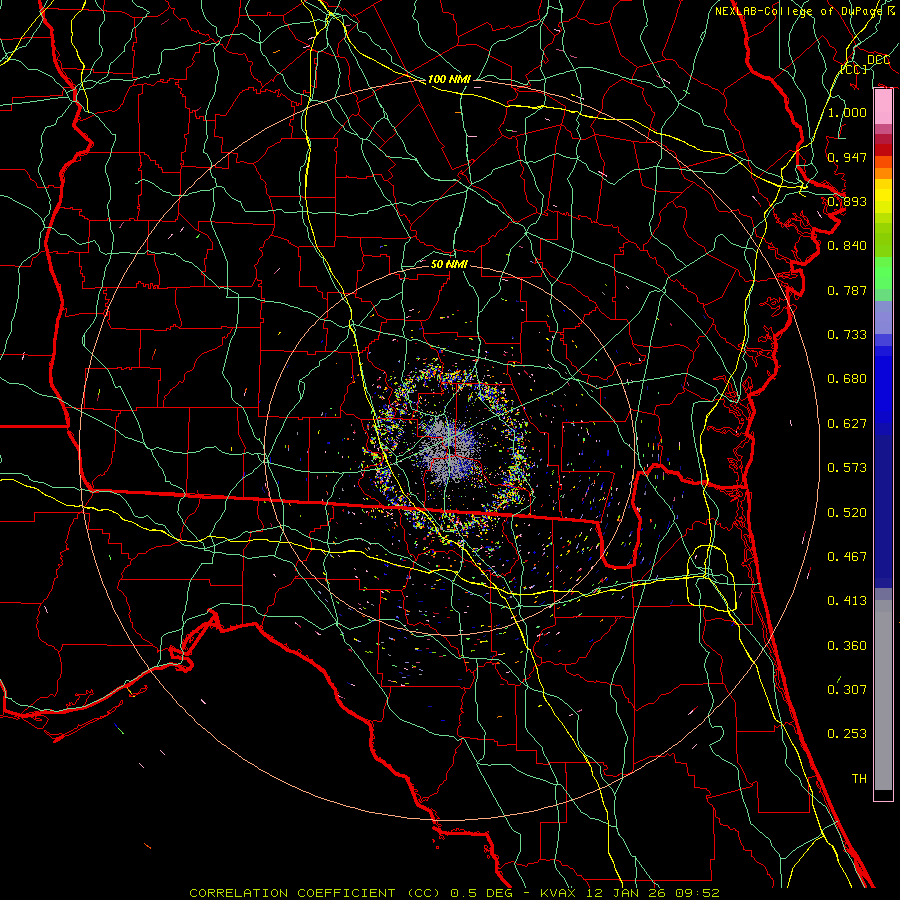Click the 0.733 color scale label
The image size is (900, 900).
pos(847,334)
